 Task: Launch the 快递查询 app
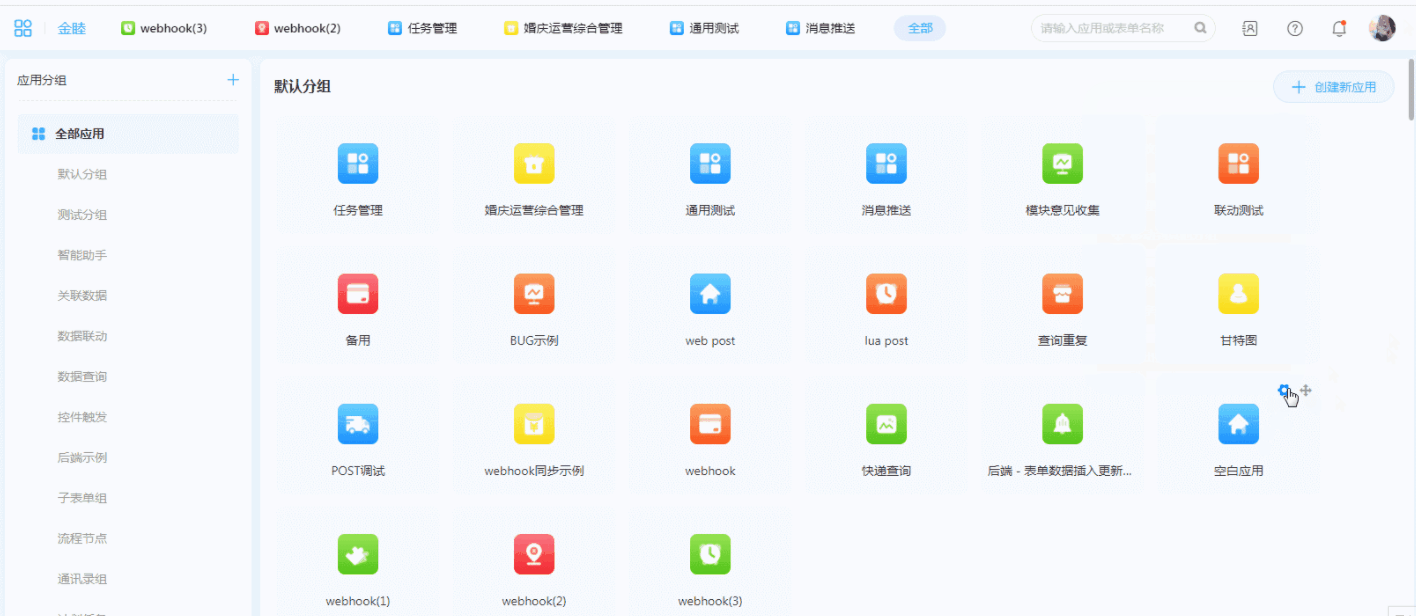pyautogui.click(x=886, y=424)
